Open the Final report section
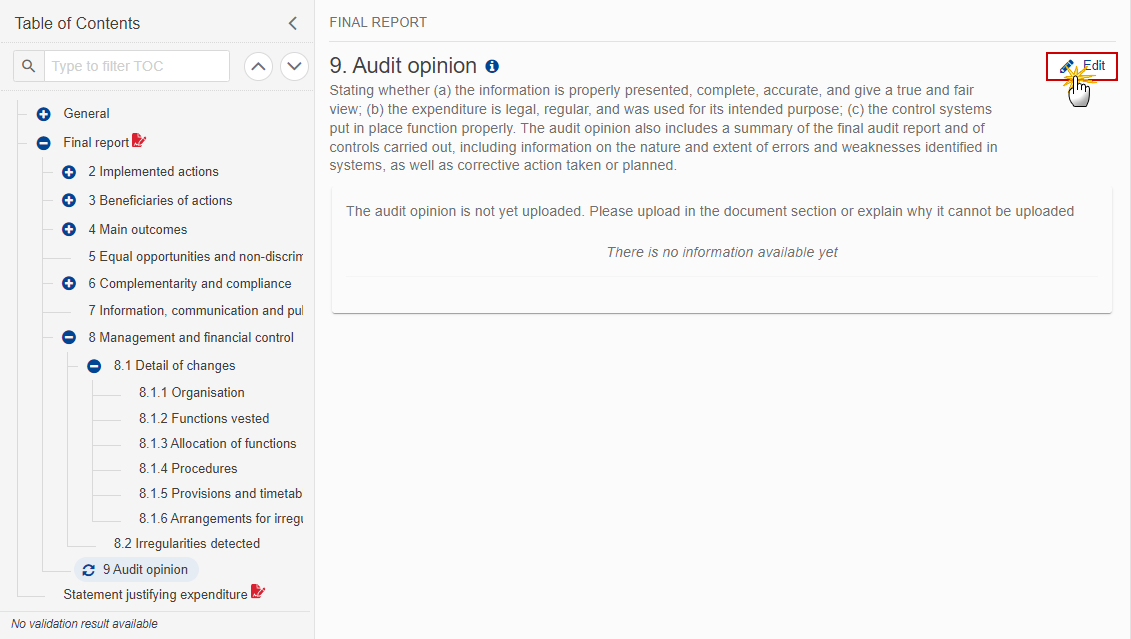1131x639 pixels. (96, 142)
